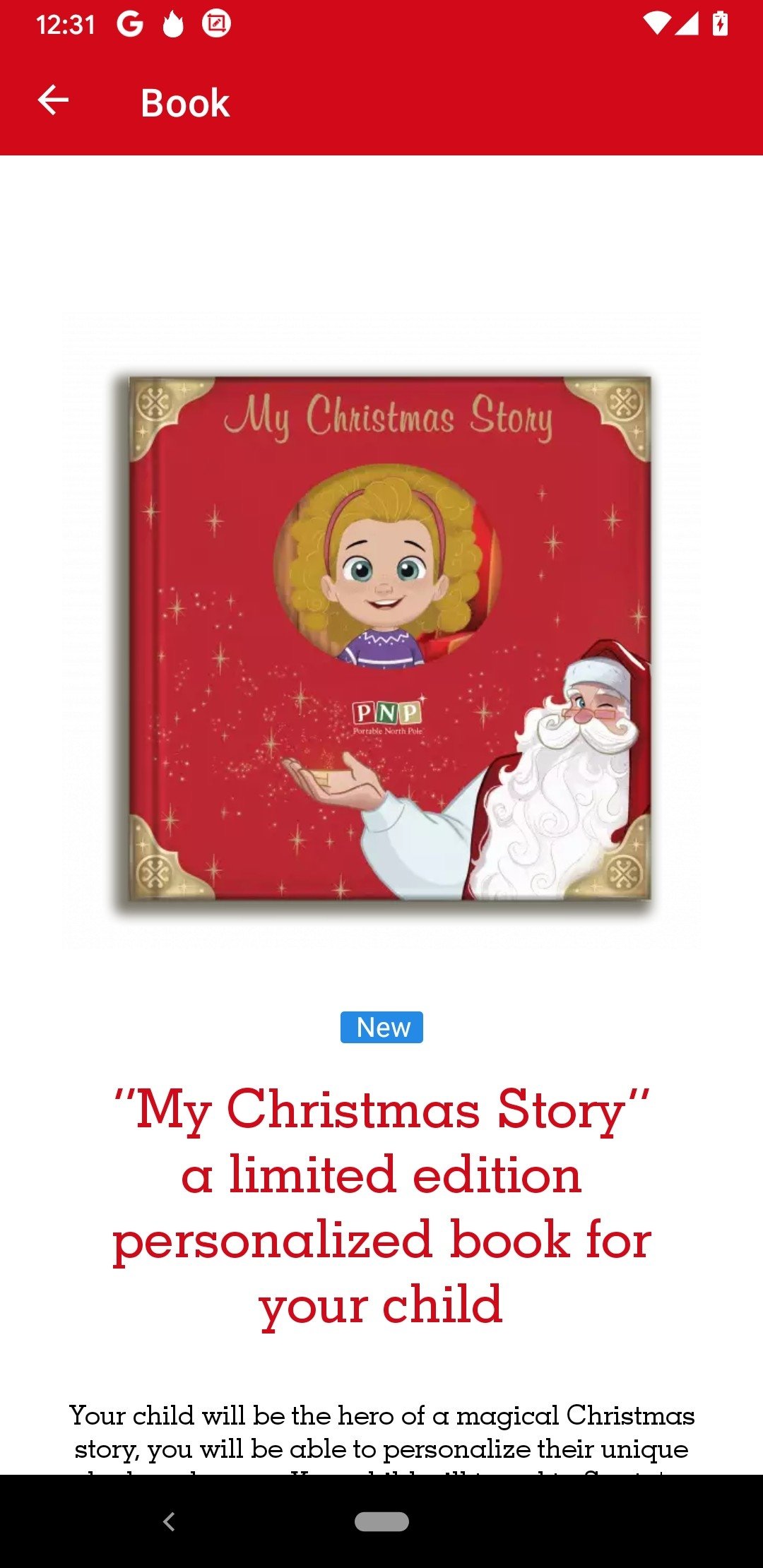Screen dimensions: 763x1568
Task: Tap the flame notification icon
Action: 173,24
